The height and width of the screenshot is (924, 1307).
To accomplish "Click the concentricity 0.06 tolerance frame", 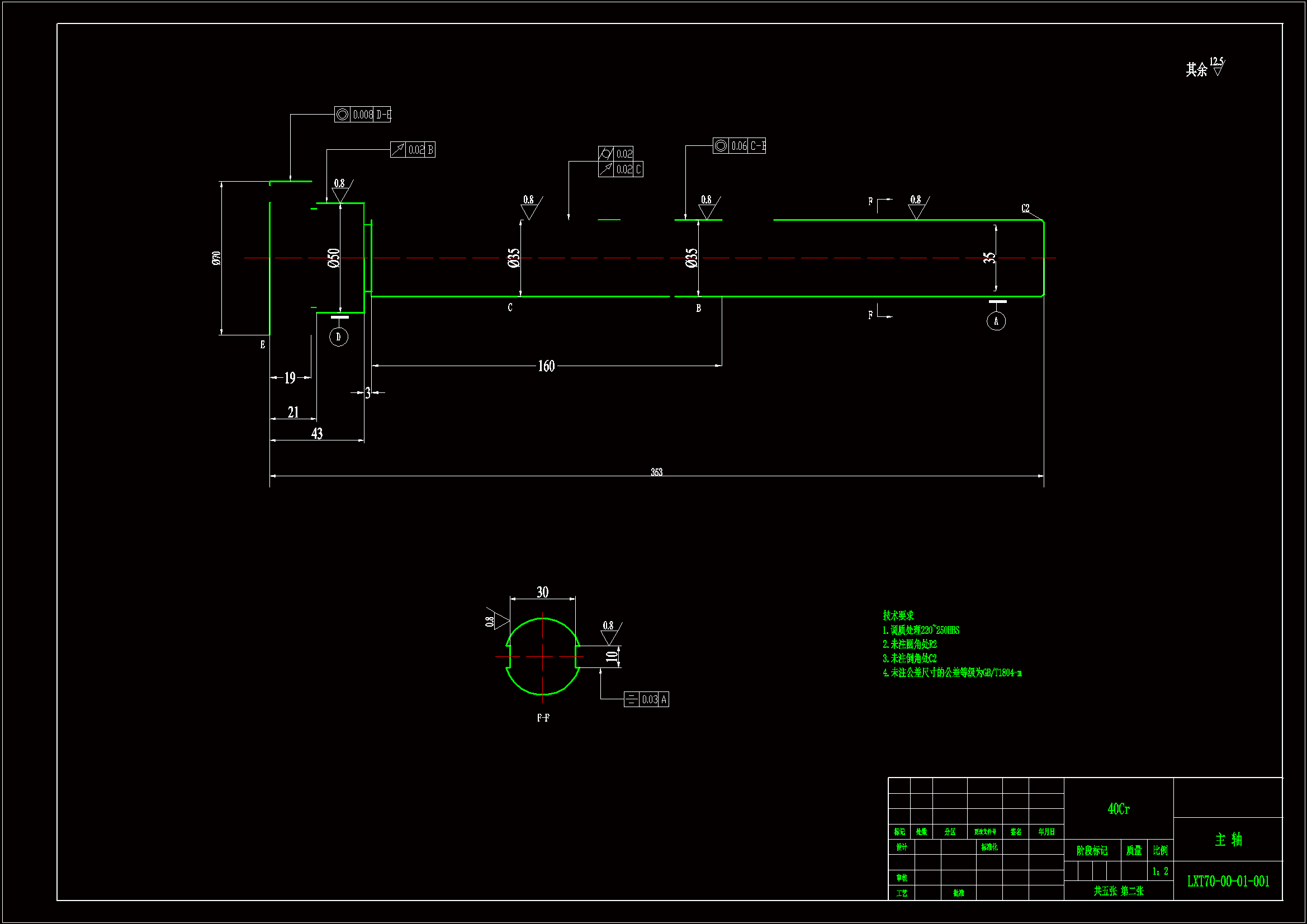I will click(x=739, y=146).
